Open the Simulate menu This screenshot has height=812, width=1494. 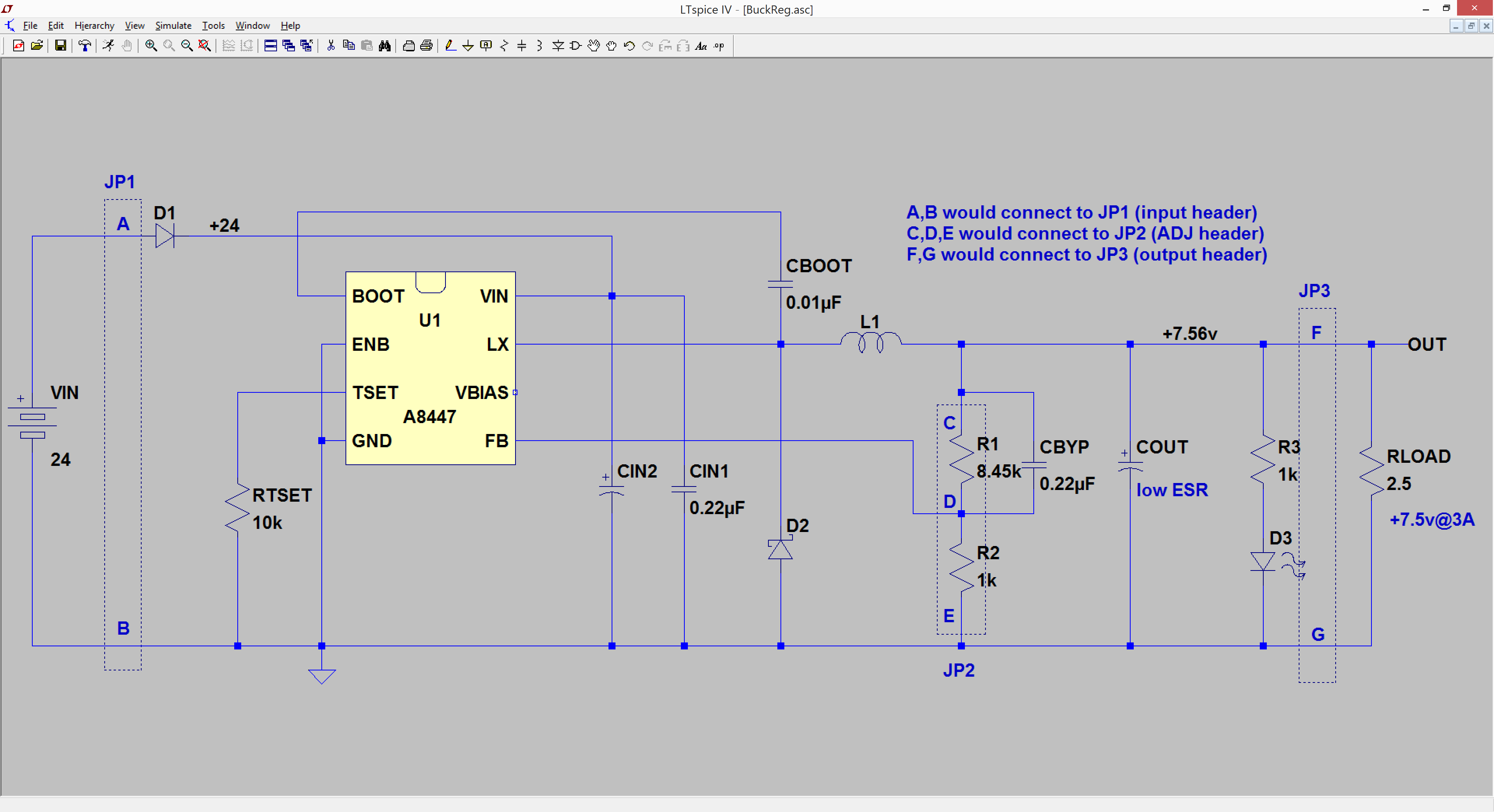(x=174, y=26)
